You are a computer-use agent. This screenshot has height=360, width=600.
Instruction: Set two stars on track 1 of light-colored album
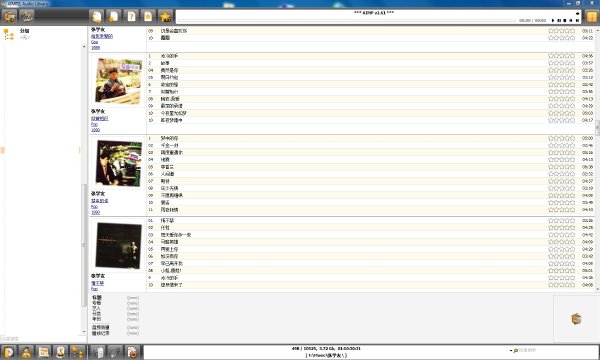pos(556,56)
